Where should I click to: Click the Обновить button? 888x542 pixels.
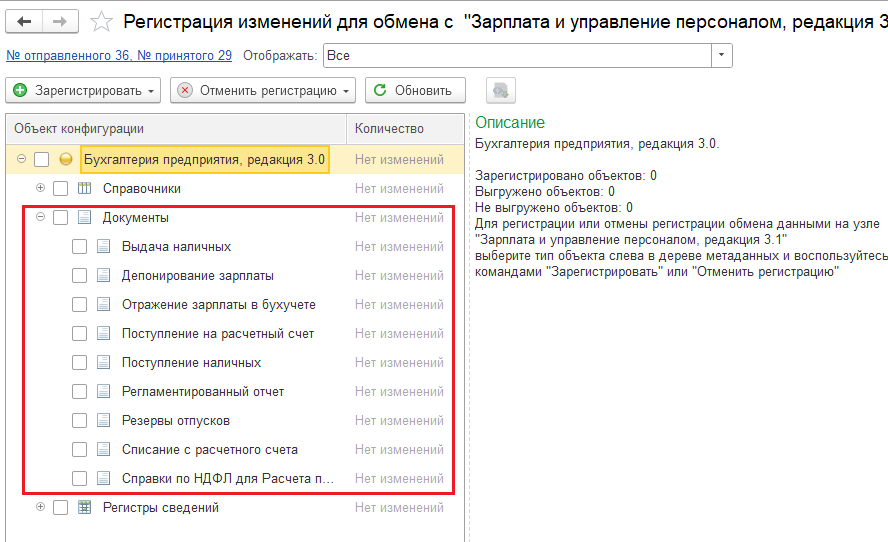tap(415, 91)
